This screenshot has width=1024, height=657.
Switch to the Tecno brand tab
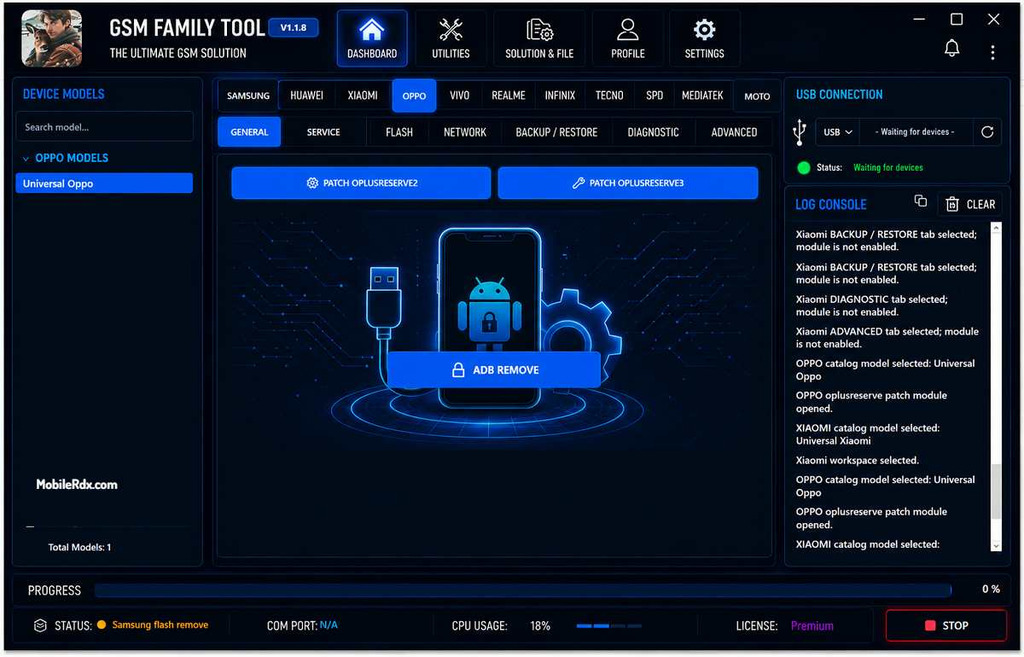coord(609,95)
